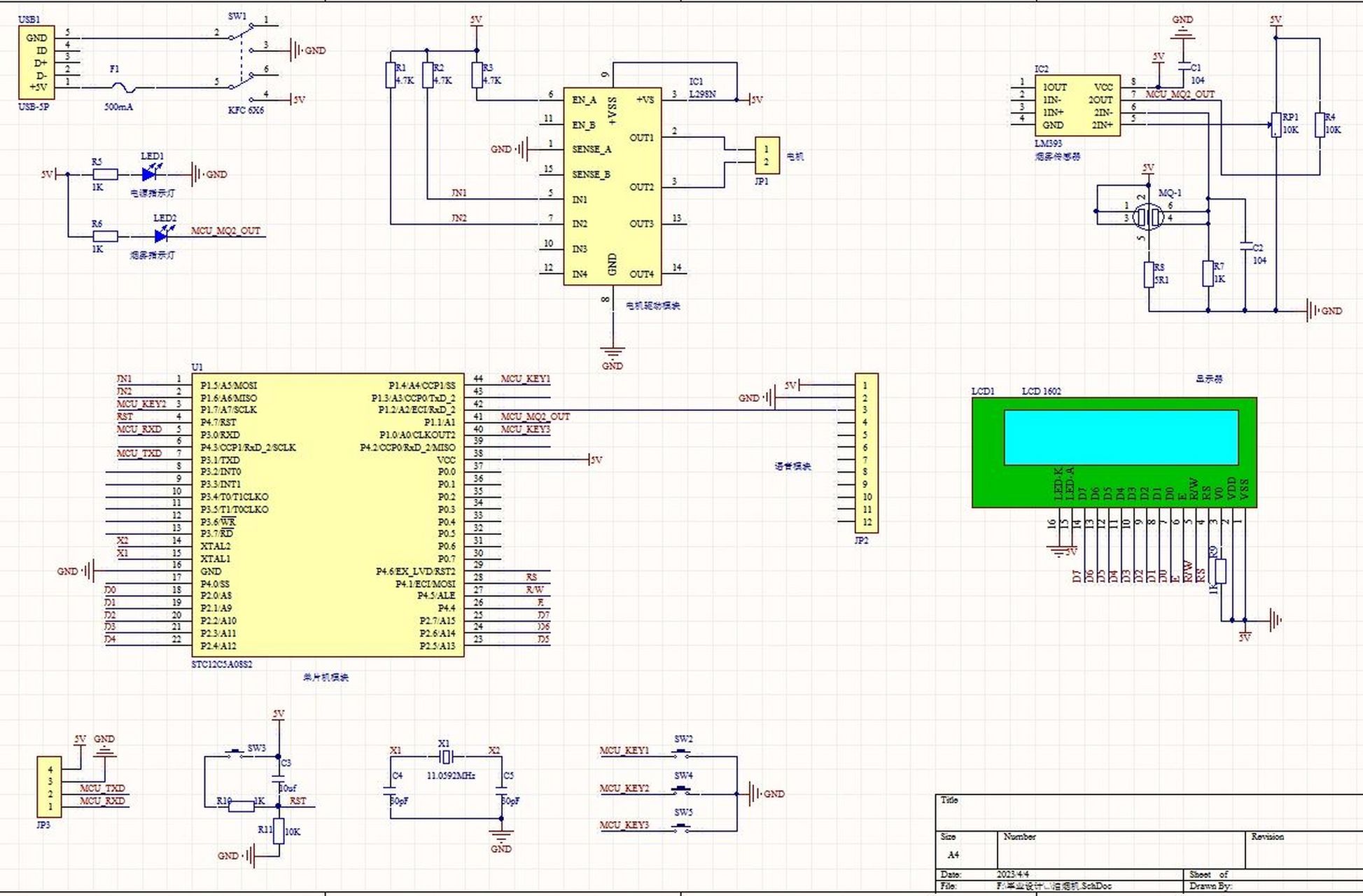Click MCU_MQ2_OUT label at U1 pin 41

point(536,416)
